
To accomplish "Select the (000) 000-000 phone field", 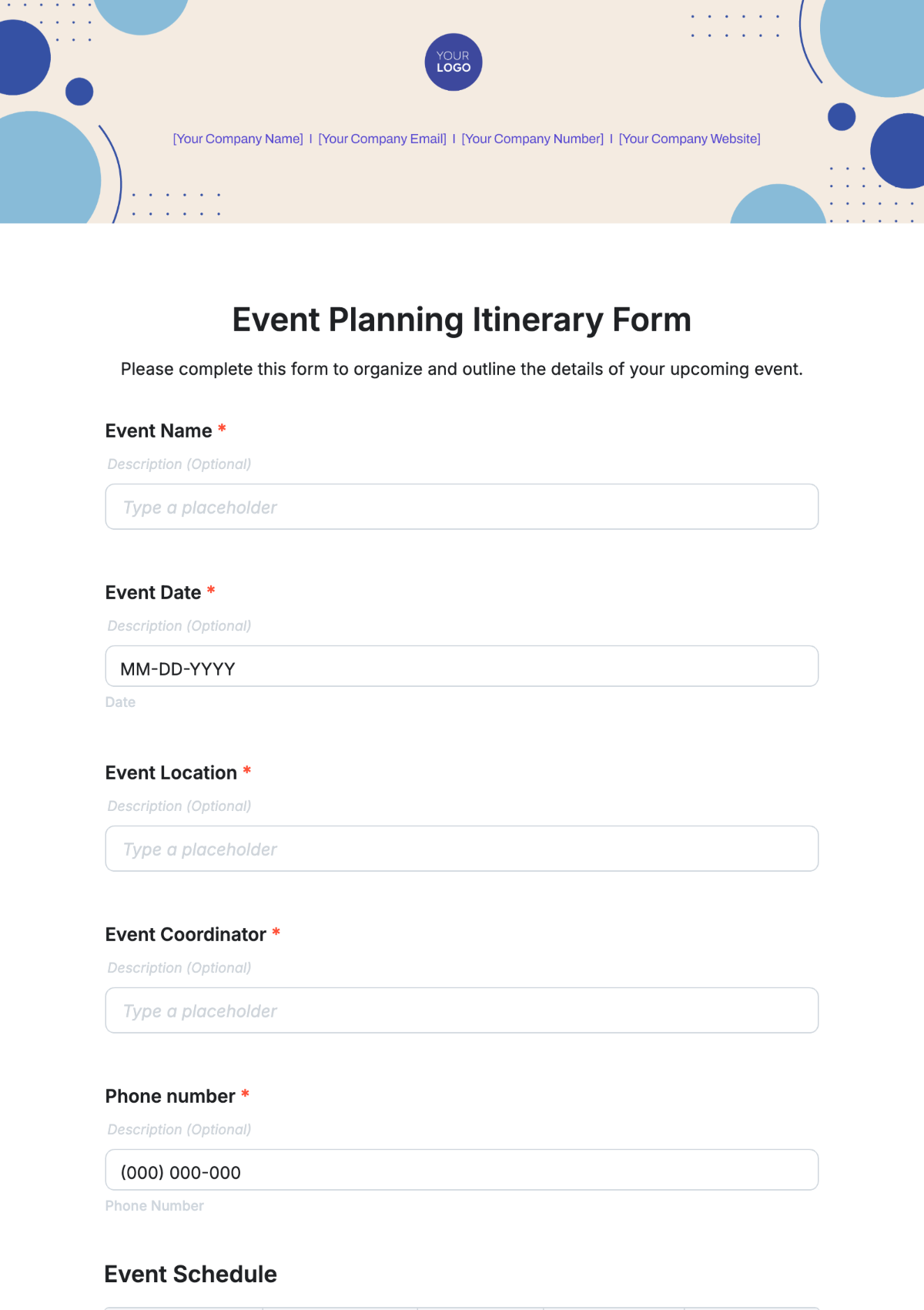I will (x=462, y=1169).
